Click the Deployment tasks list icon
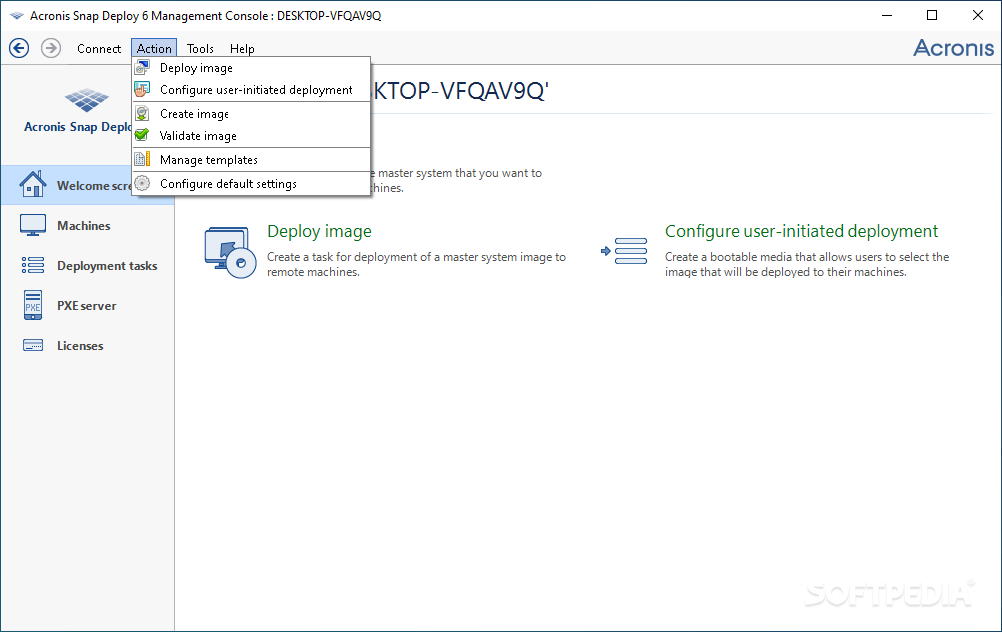This screenshot has height=632, width=1002. (x=33, y=265)
